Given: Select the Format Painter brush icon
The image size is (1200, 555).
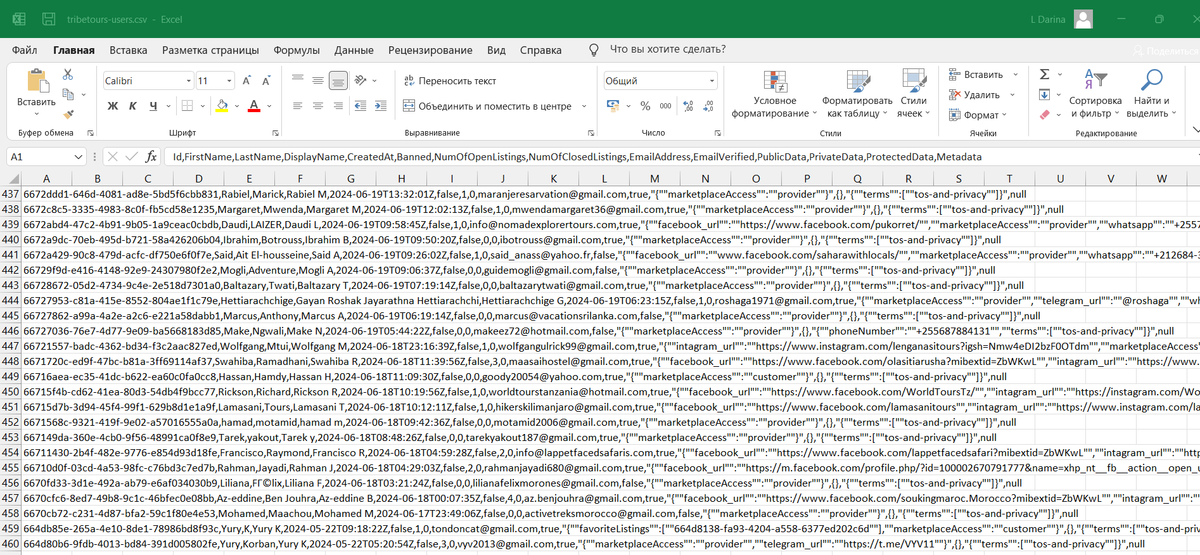Looking at the screenshot, I should pos(68,114).
